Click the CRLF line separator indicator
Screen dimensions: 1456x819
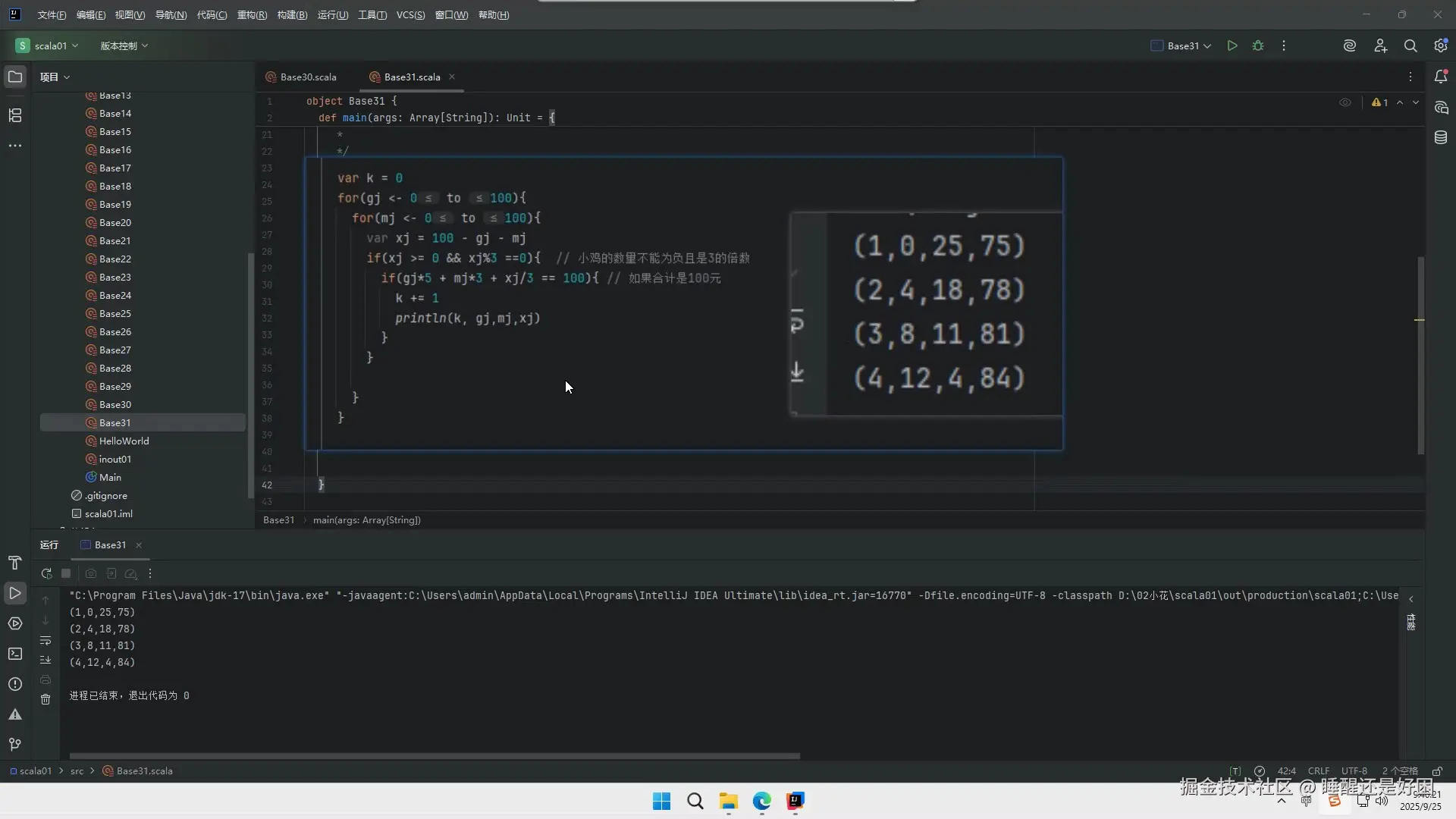1318,771
